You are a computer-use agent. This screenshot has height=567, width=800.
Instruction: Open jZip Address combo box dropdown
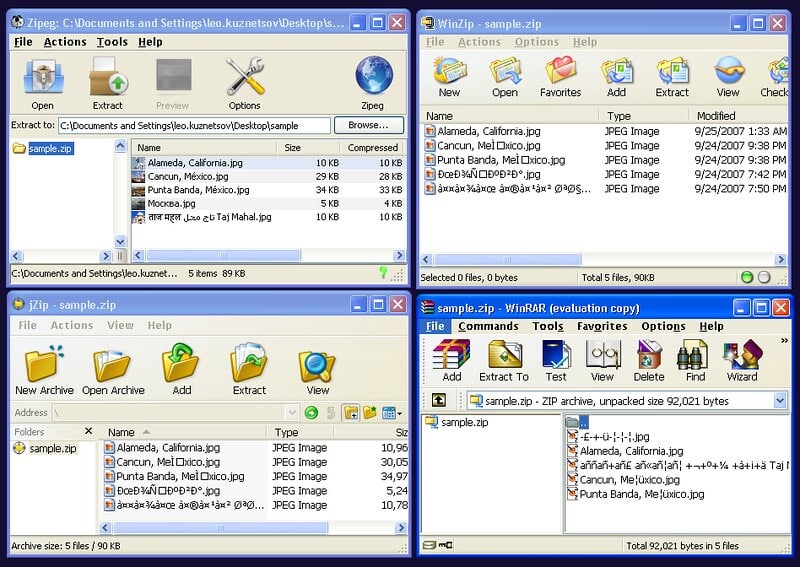292,412
